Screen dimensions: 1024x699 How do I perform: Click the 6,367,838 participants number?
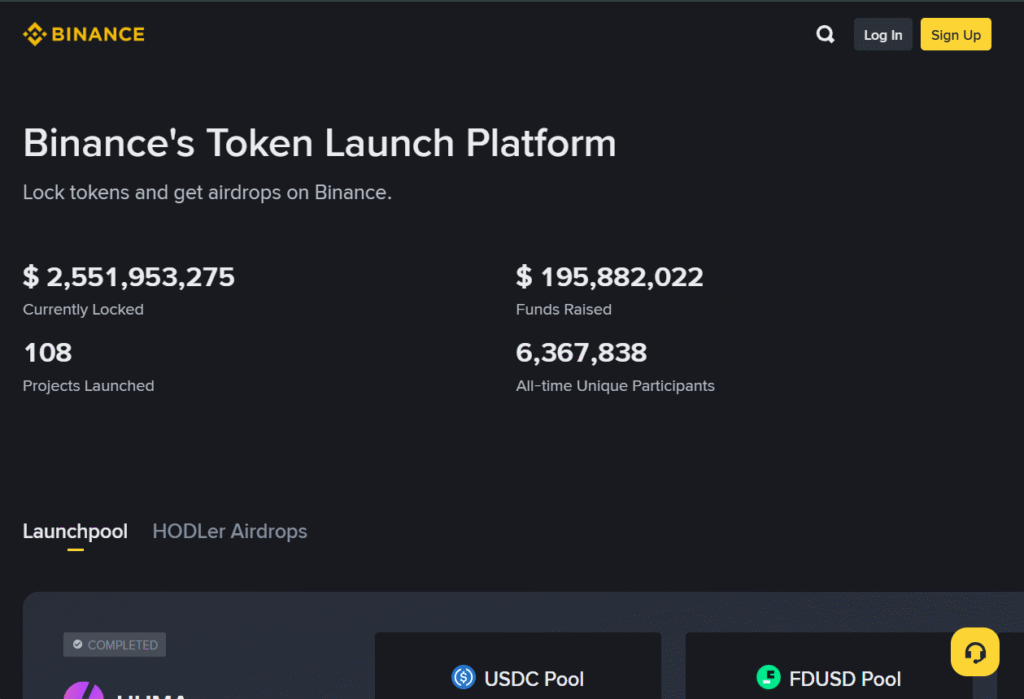click(x=581, y=353)
